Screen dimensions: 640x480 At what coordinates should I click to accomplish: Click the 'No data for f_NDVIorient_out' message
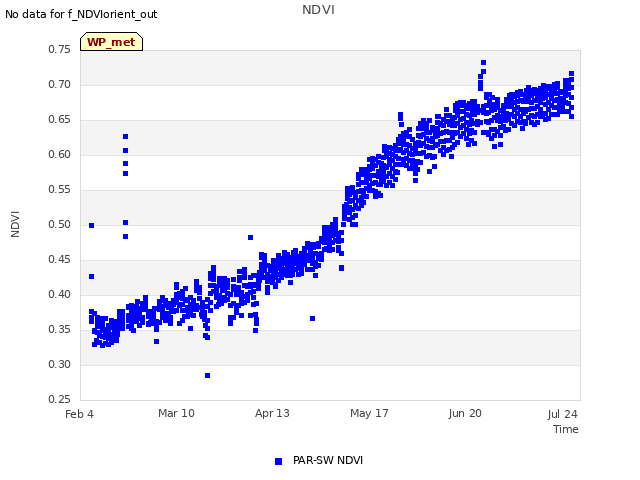pyautogui.click(x=81, y=14)
